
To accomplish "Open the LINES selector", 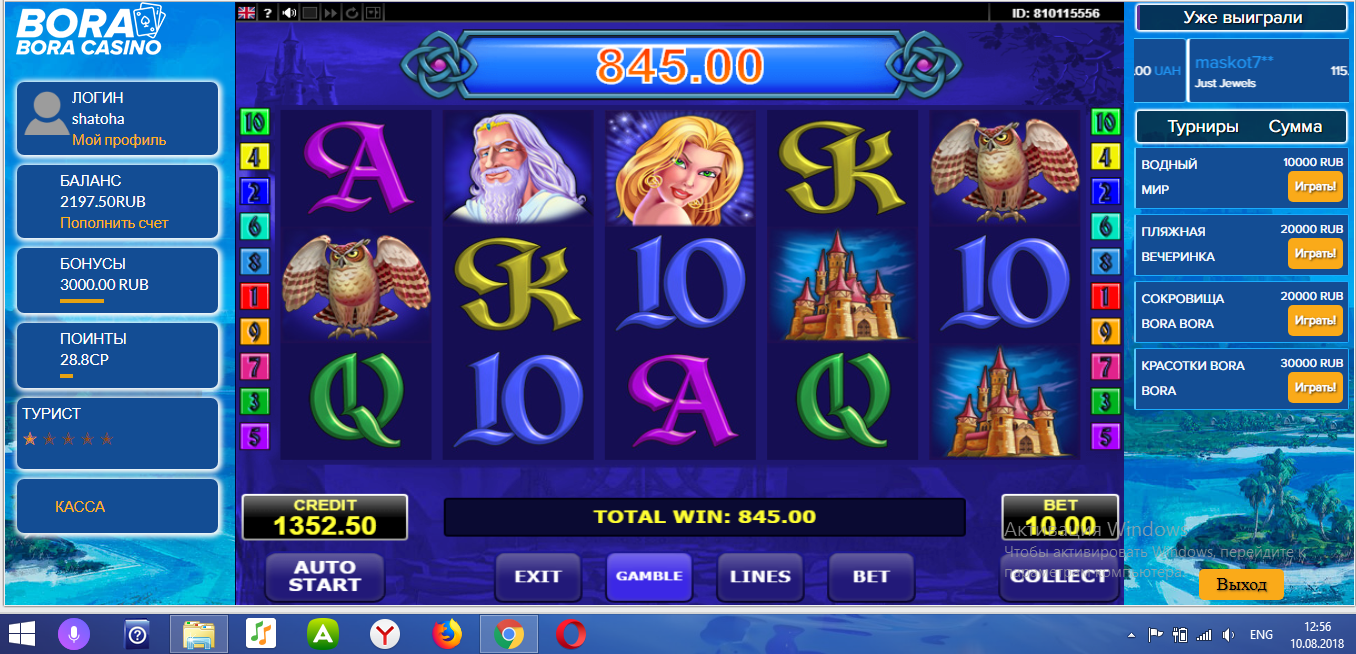I will tap(760, 577).
